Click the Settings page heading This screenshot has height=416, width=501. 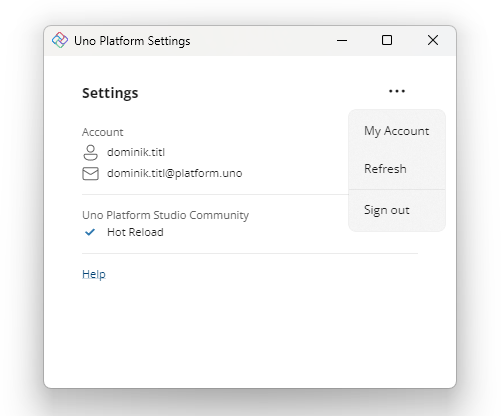pos(110,93)
